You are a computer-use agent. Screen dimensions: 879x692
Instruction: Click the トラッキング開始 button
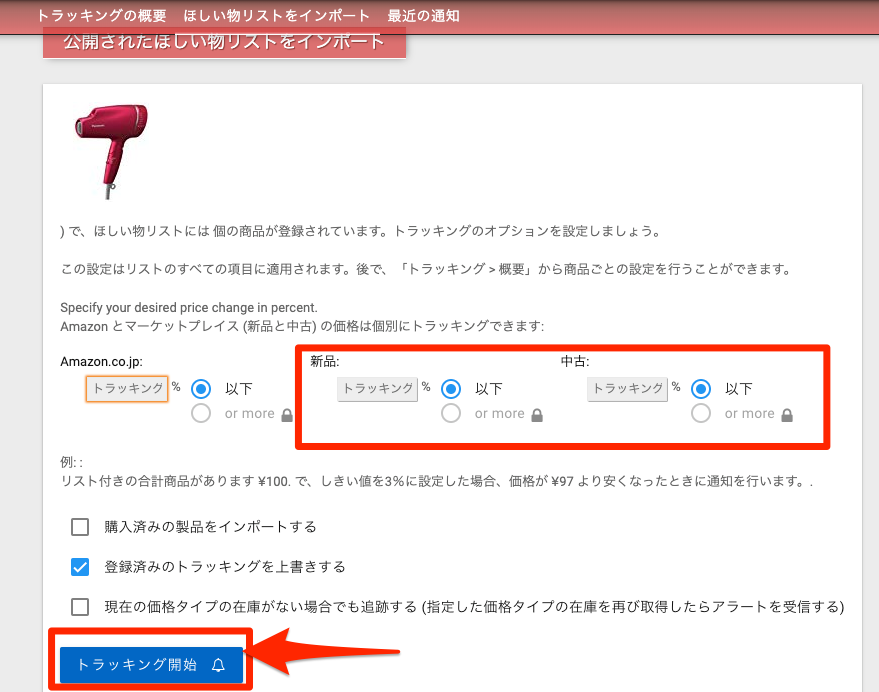click(x=151, y=665)
